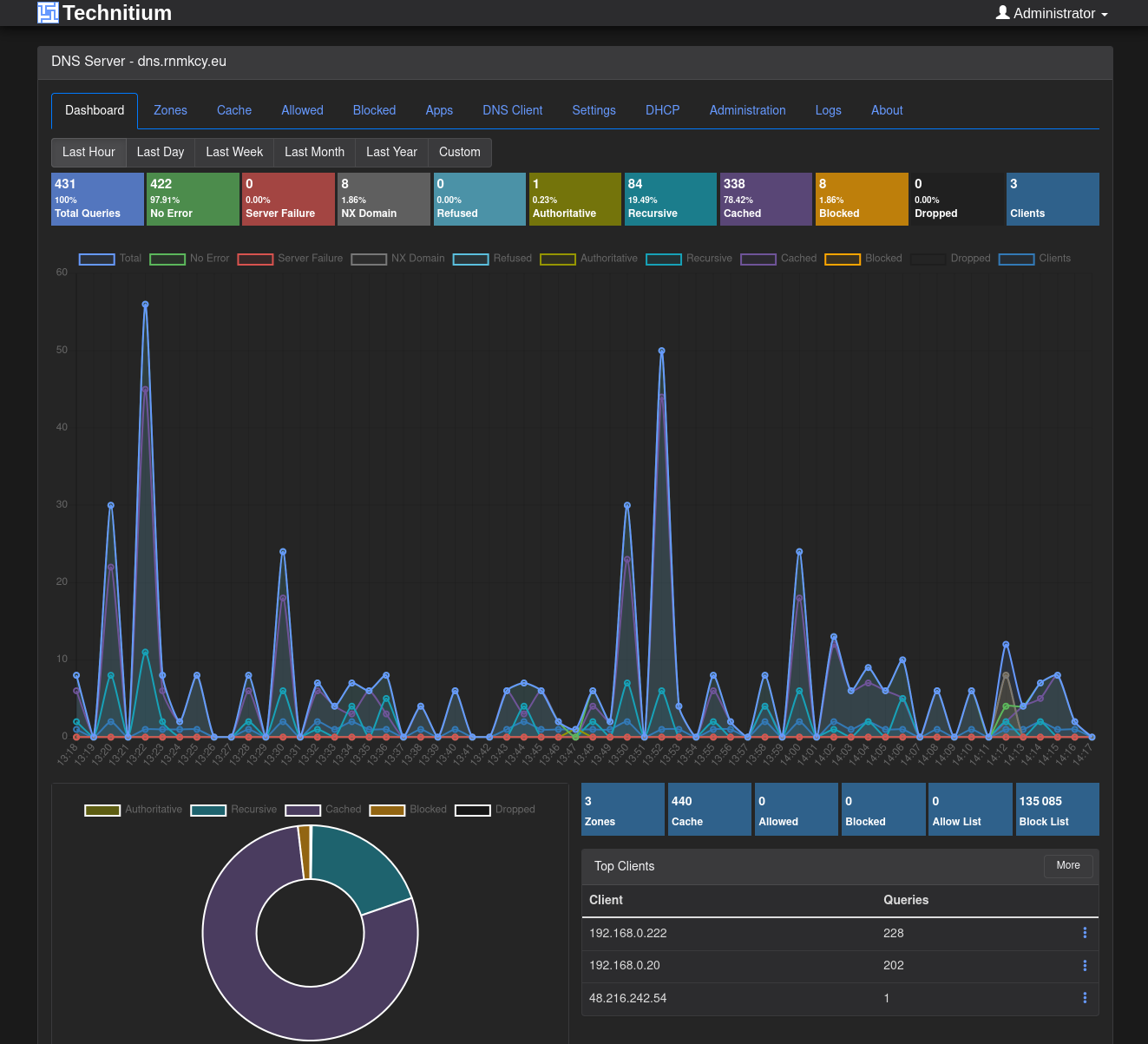Hide Cached series in line chart legend
Image resolution: width=1148 pixels, height=1044 pixels.
point(778,259)
